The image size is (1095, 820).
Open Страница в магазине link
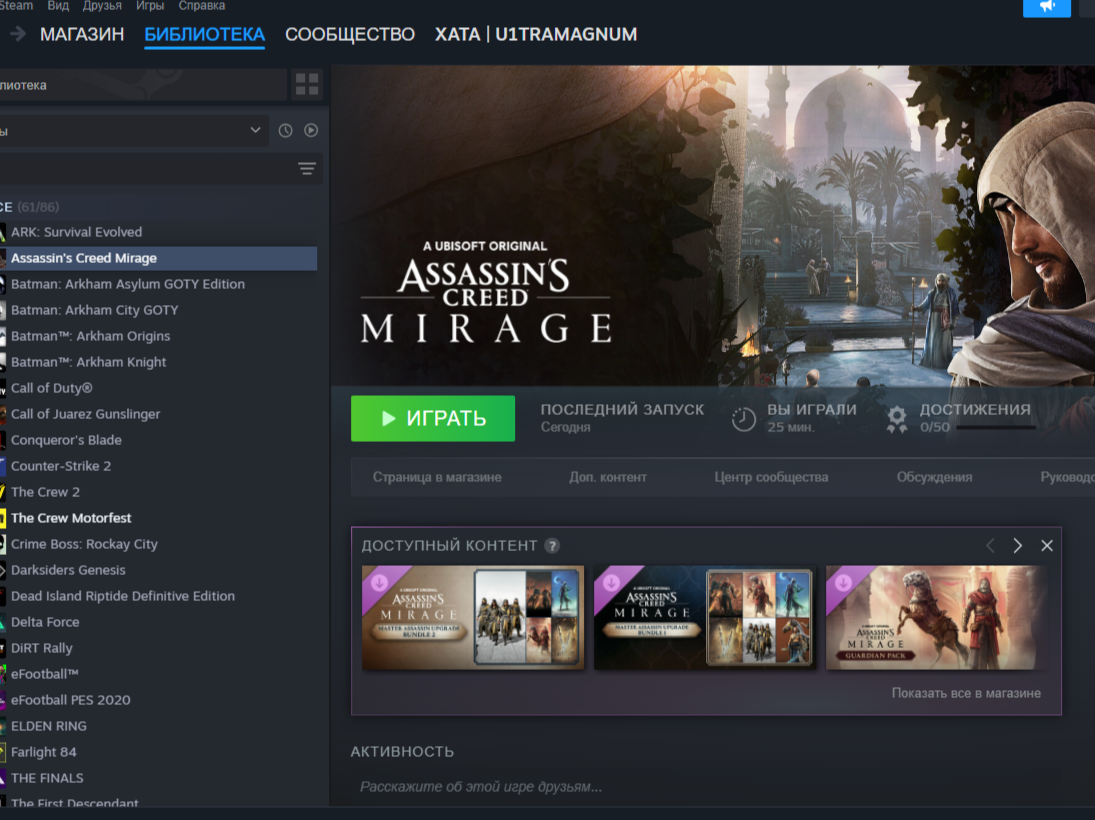[x=437, y=477]
